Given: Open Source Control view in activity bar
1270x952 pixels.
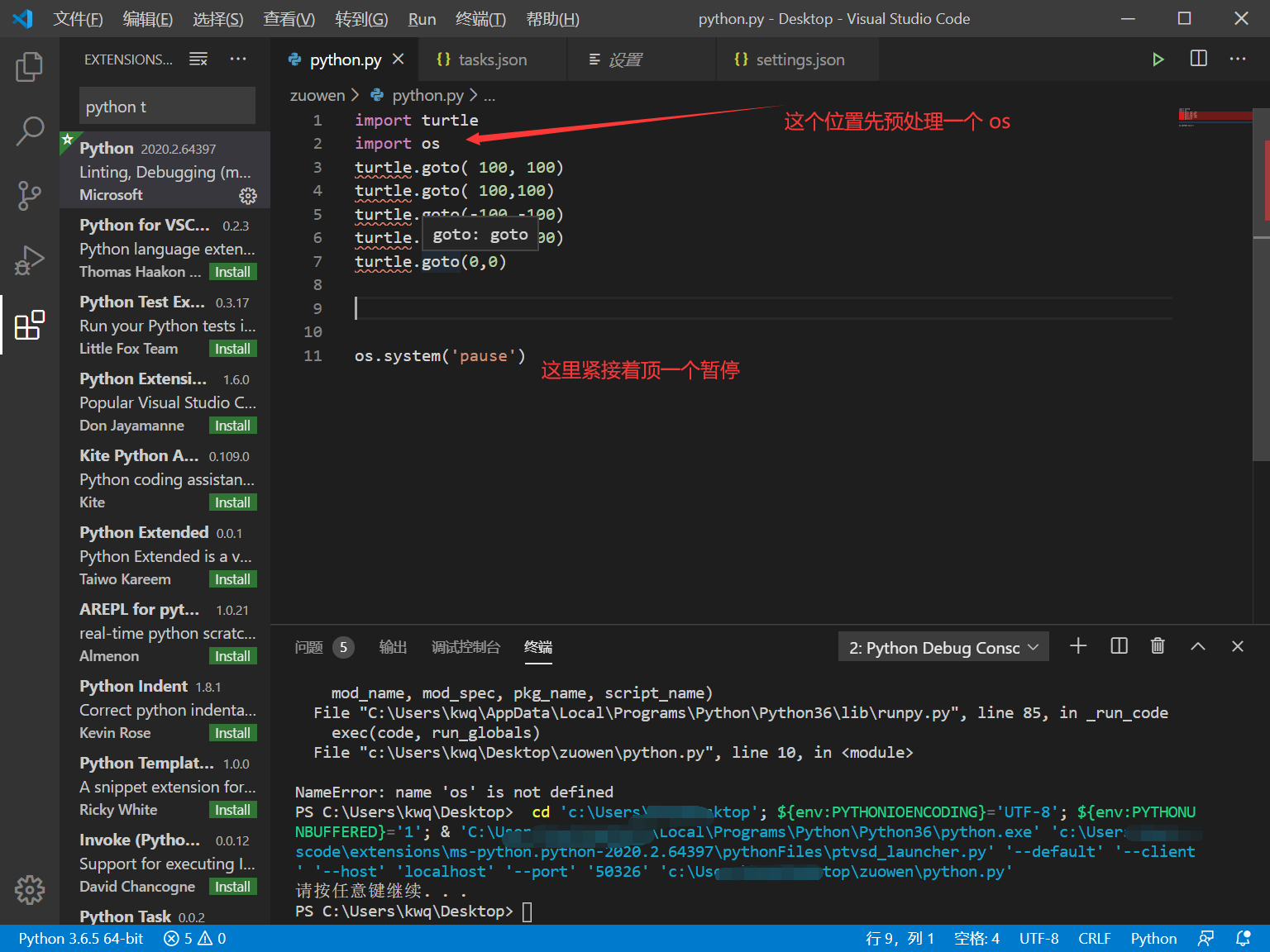Looking at the screenshot, I should tap(29, 196).
